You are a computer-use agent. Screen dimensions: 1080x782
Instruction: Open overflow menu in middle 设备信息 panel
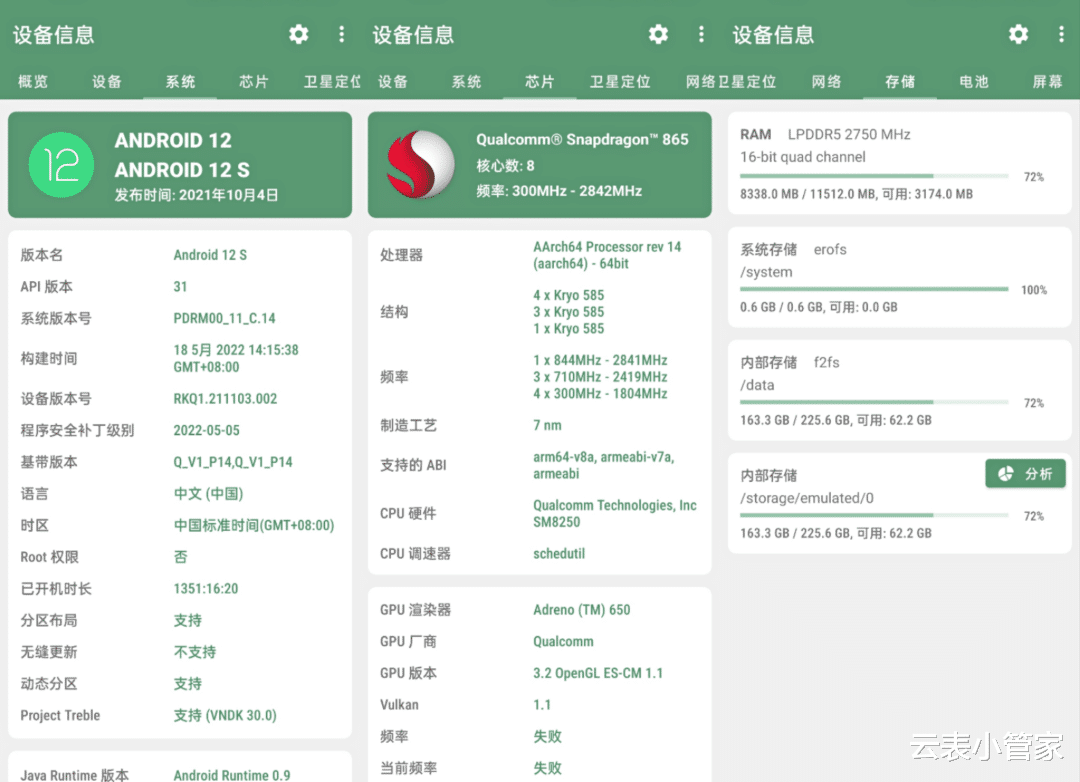[x=701, y=34]
